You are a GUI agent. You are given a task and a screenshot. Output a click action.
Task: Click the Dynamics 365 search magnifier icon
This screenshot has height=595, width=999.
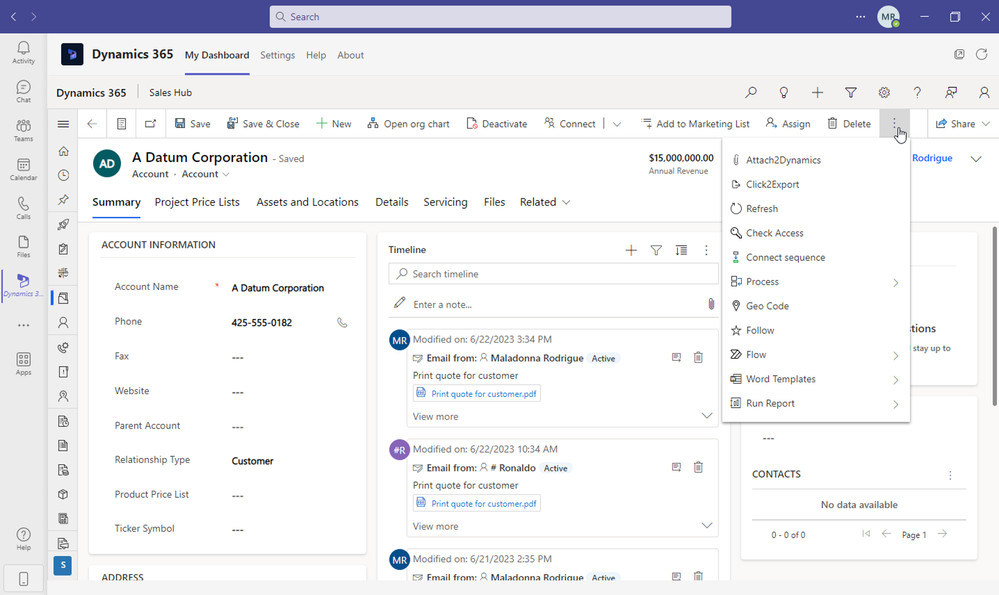point(751,92)
